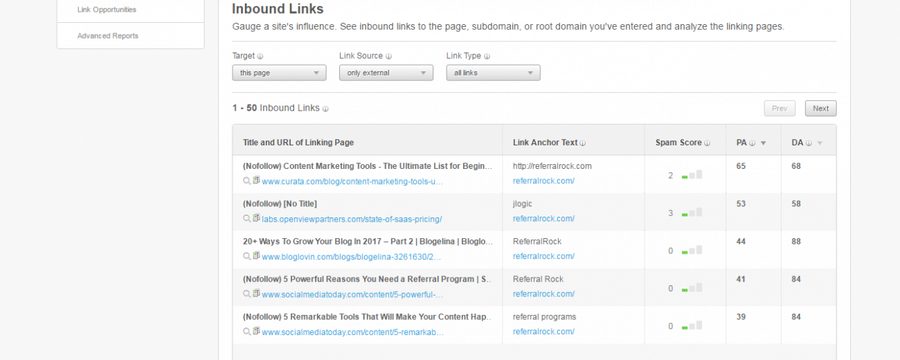Click the info icon beside Inbound Links count
Viewport: 900px width, 360px height.
pos(325,109)
